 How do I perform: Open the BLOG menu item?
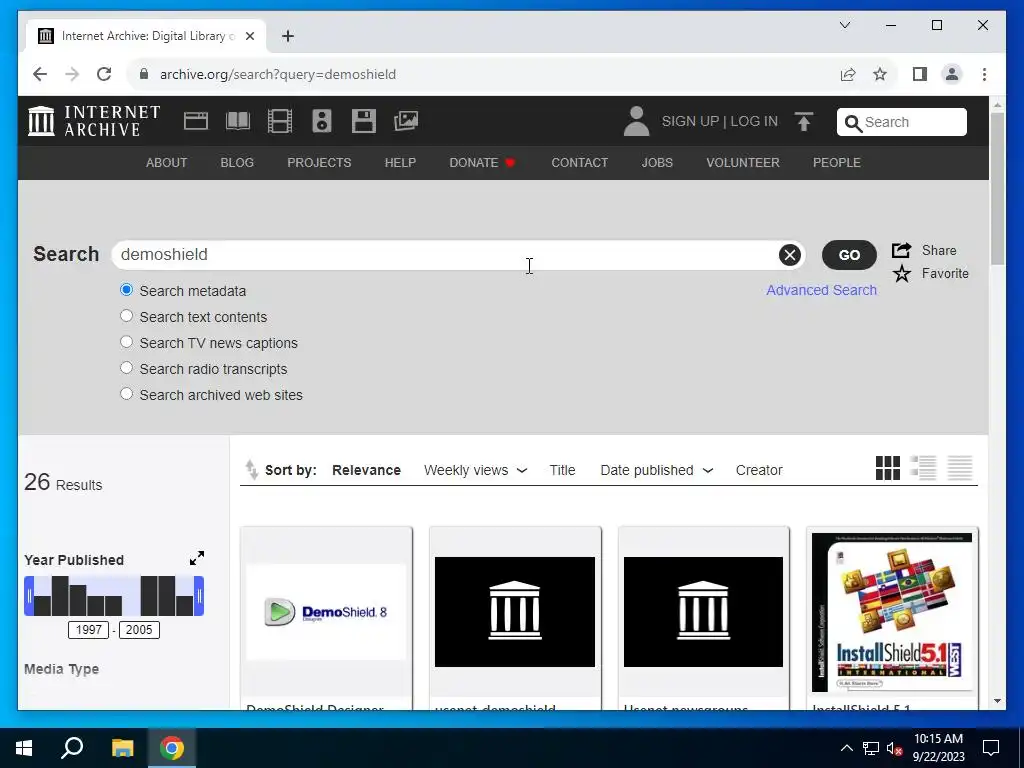[237, 163]
